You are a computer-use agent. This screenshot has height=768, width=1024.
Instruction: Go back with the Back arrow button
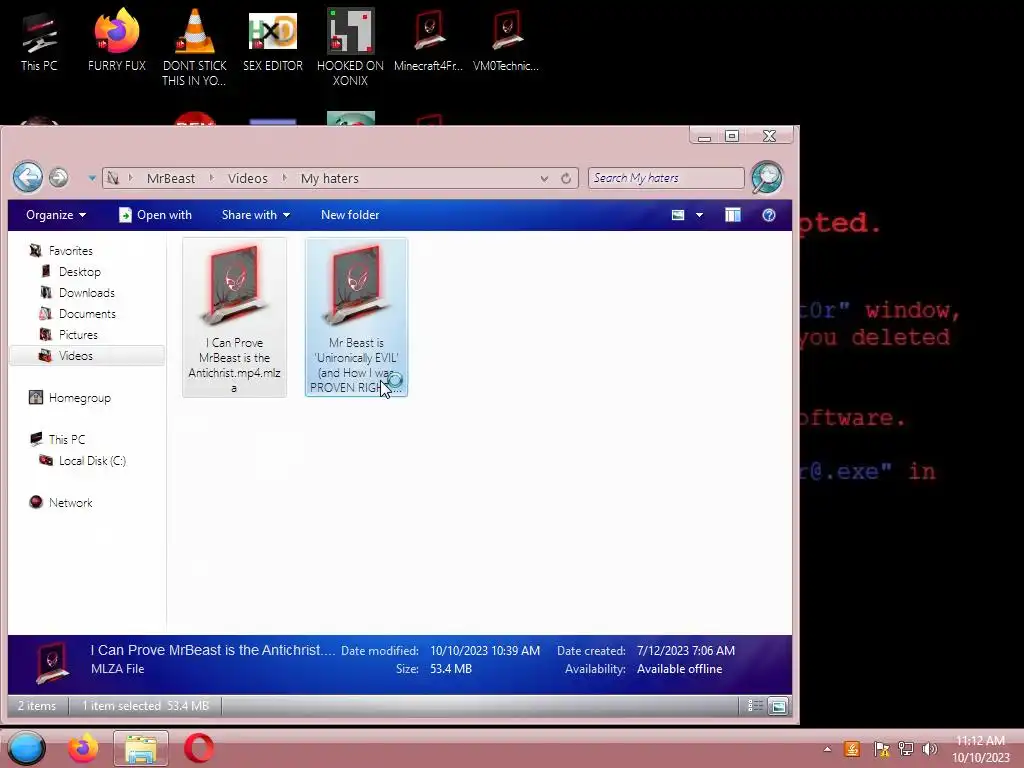coord(28,177)
